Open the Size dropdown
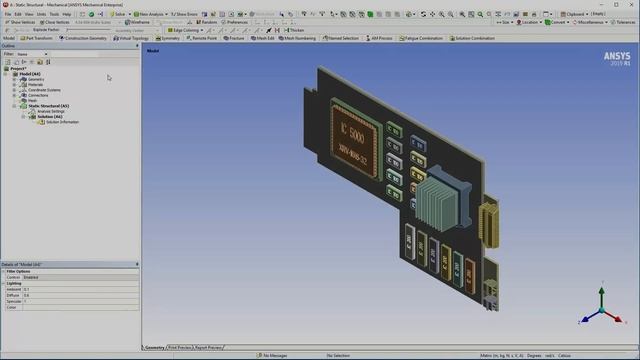The height and width of the screenshot is (360, 640). [x=504, y=22]
